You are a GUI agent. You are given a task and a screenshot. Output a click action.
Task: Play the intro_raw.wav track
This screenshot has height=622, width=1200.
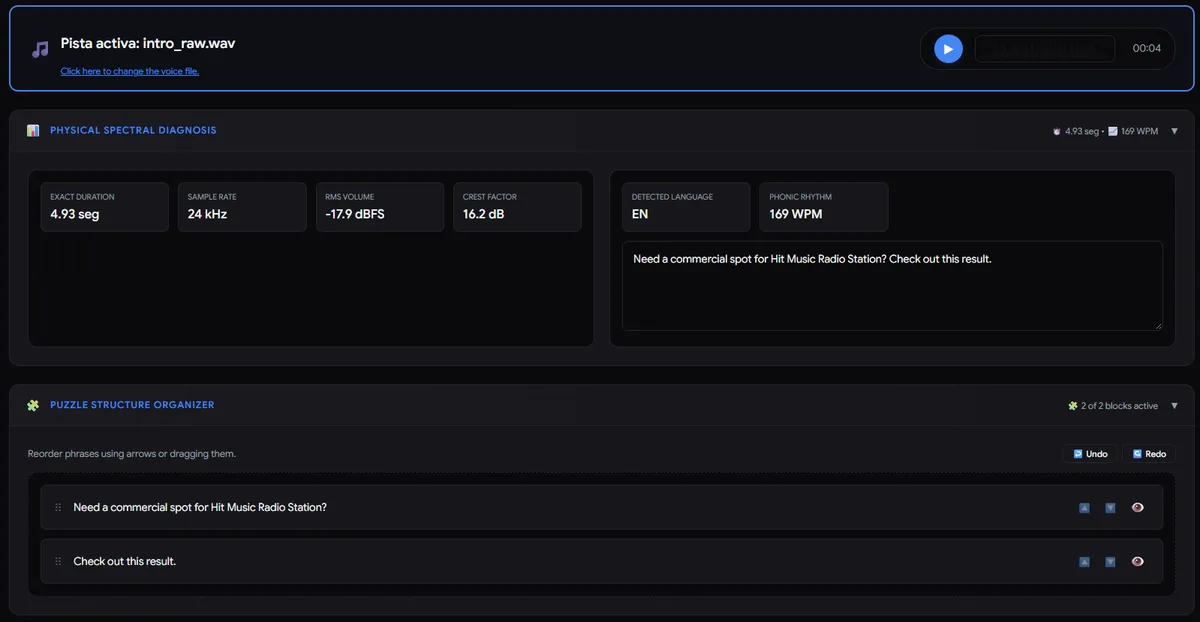point(948,48)
